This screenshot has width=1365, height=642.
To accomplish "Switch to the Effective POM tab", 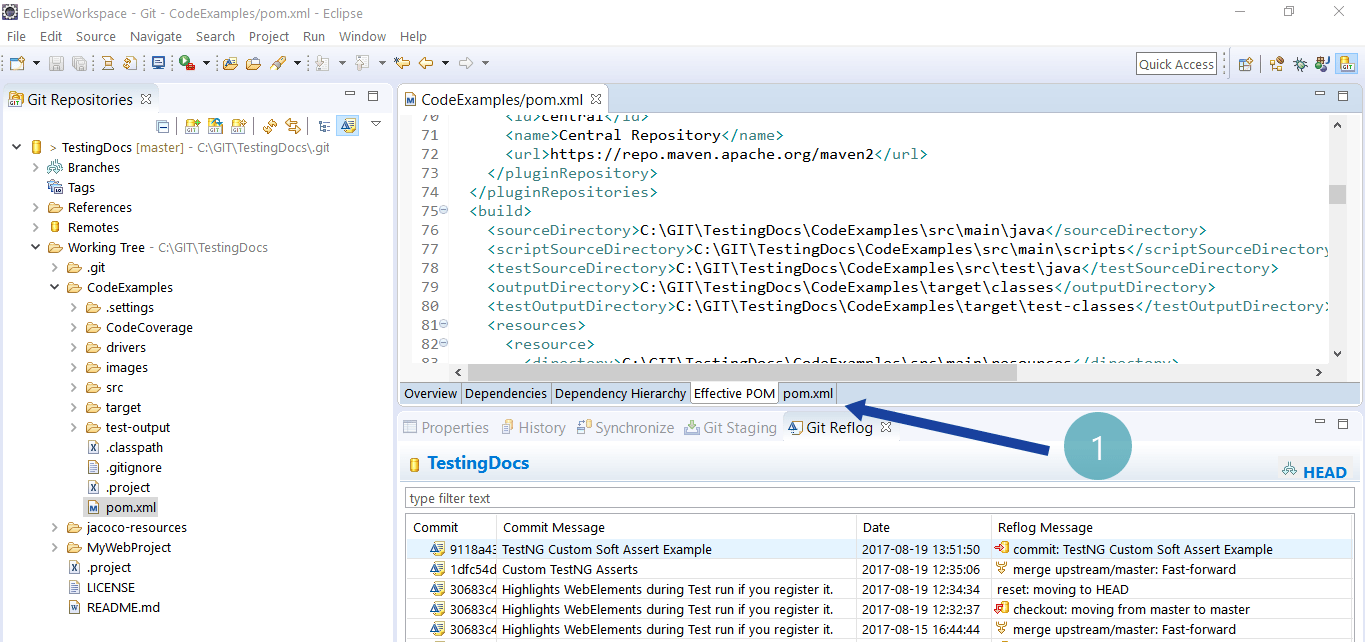I will pos(733,393).
